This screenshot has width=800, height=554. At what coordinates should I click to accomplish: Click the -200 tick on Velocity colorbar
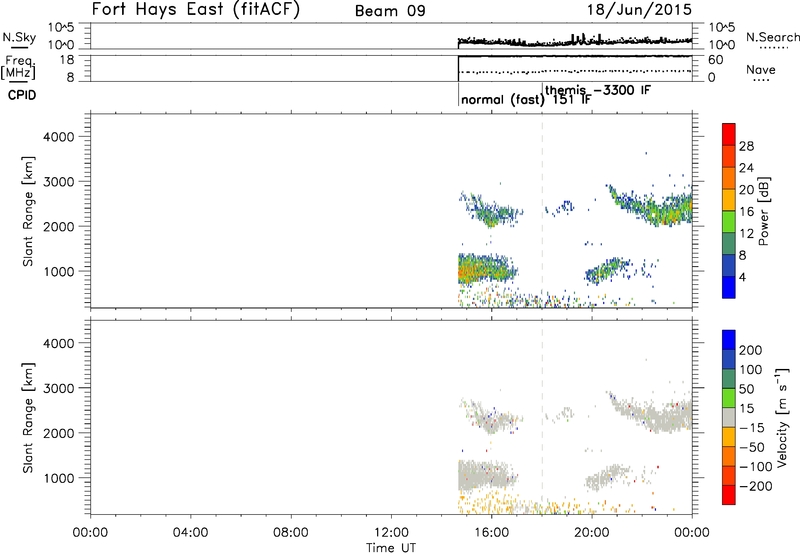click(x=755, y=486)
